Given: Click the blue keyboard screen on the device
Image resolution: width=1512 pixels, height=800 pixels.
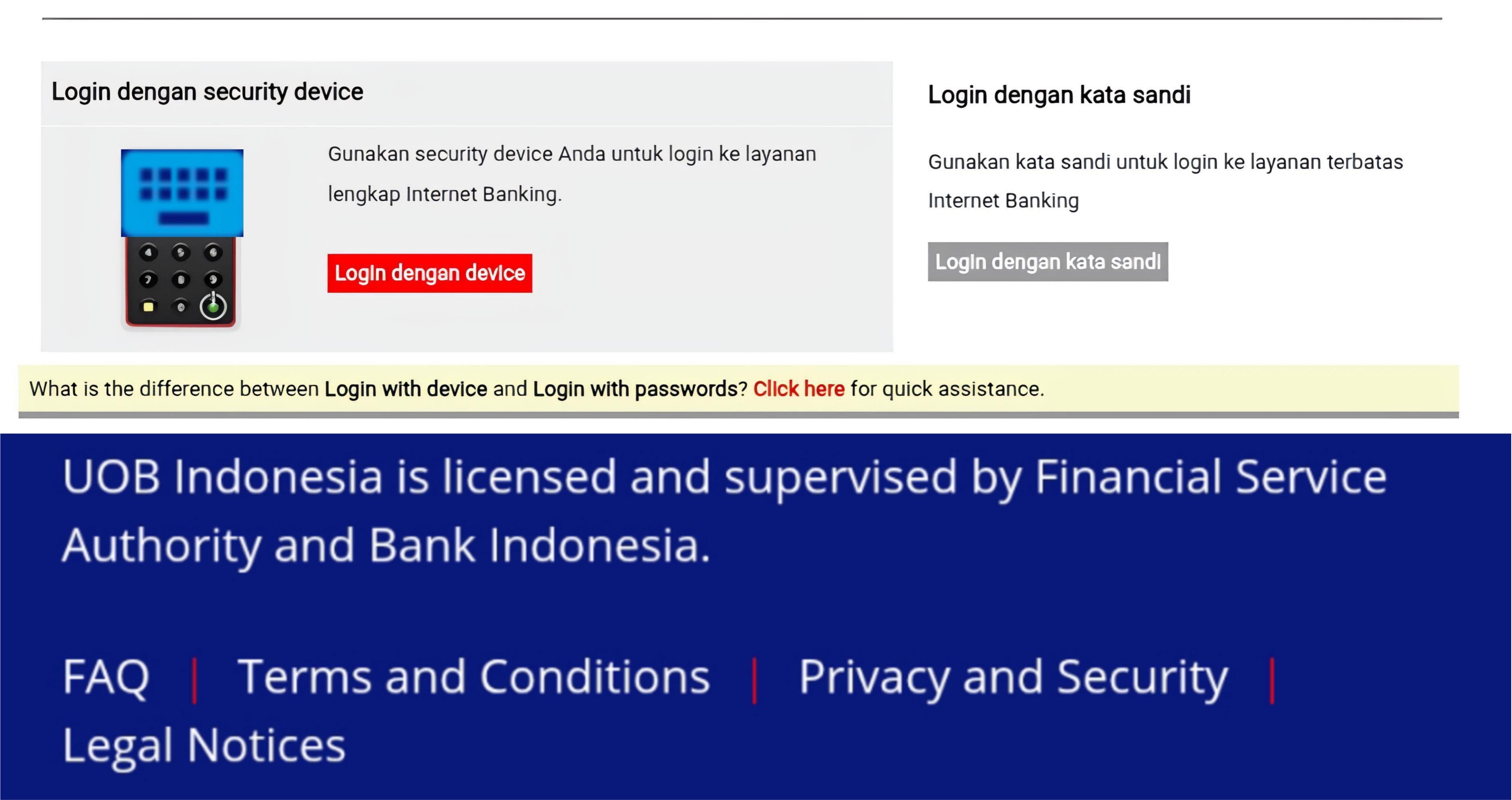Looking at the screenshot, I should 182,192.
